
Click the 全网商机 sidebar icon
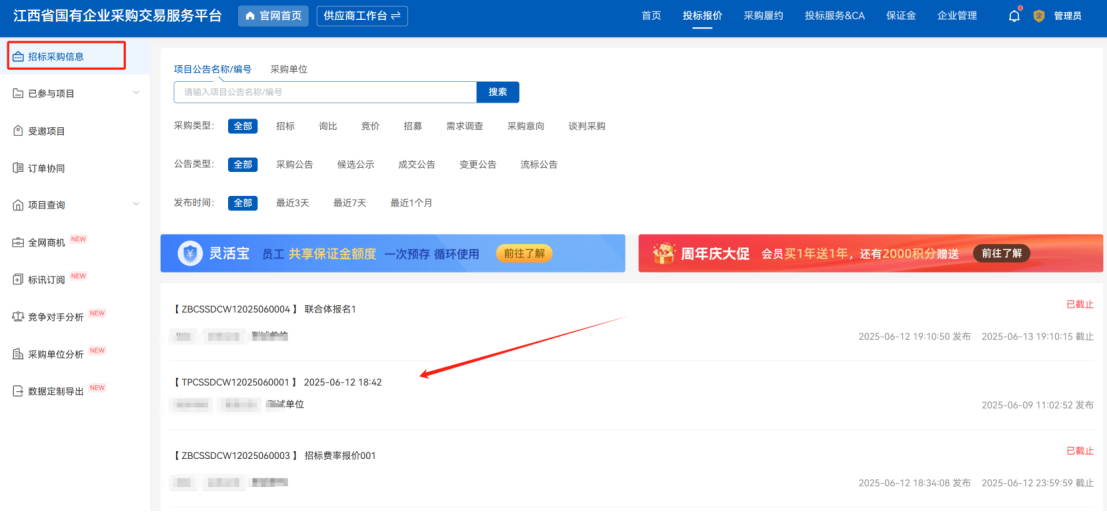18,242
